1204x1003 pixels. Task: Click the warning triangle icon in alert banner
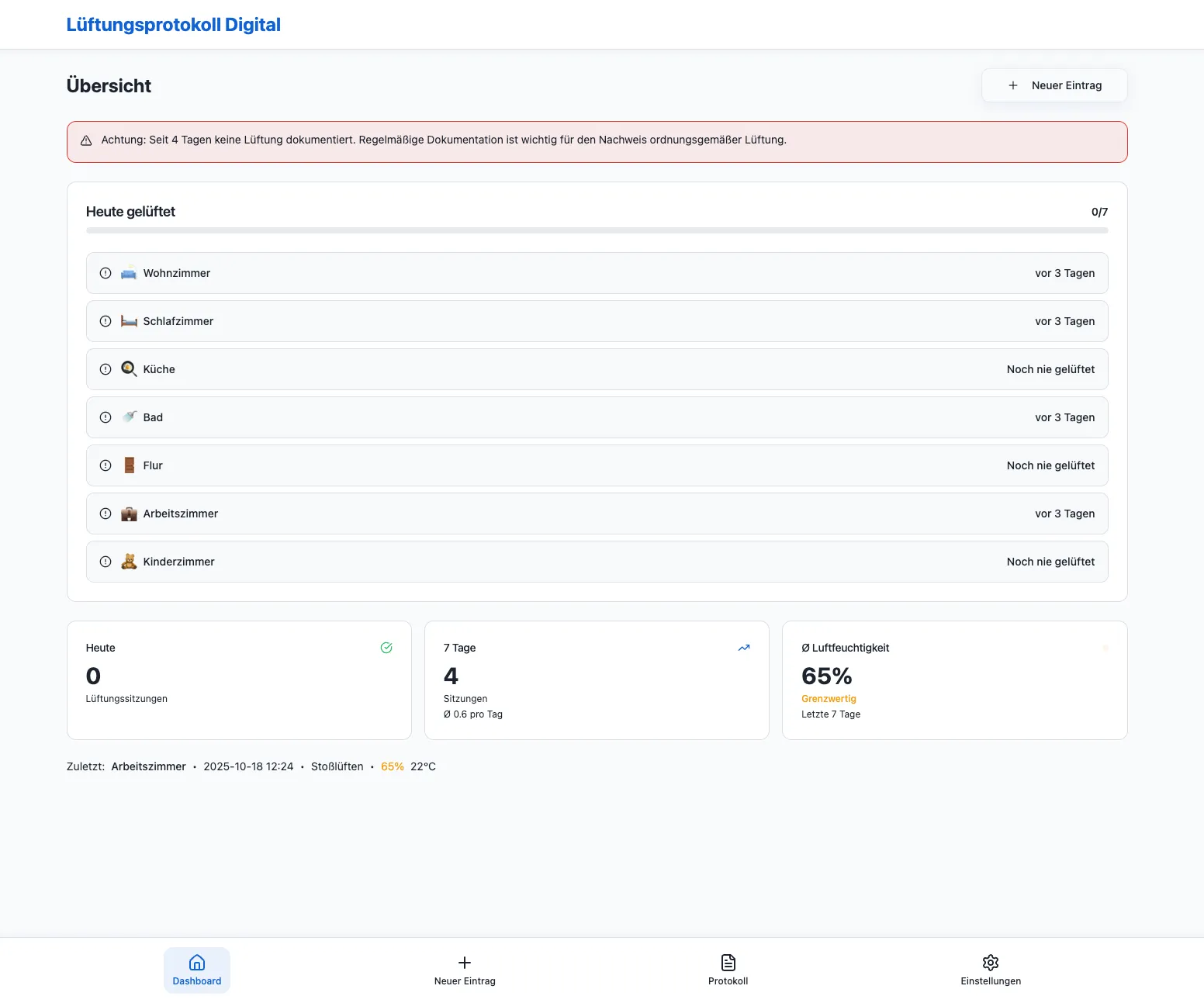coord(86,140)
